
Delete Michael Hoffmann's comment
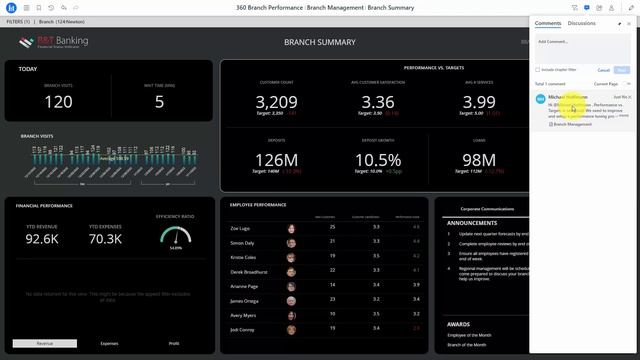pos(630,97)
